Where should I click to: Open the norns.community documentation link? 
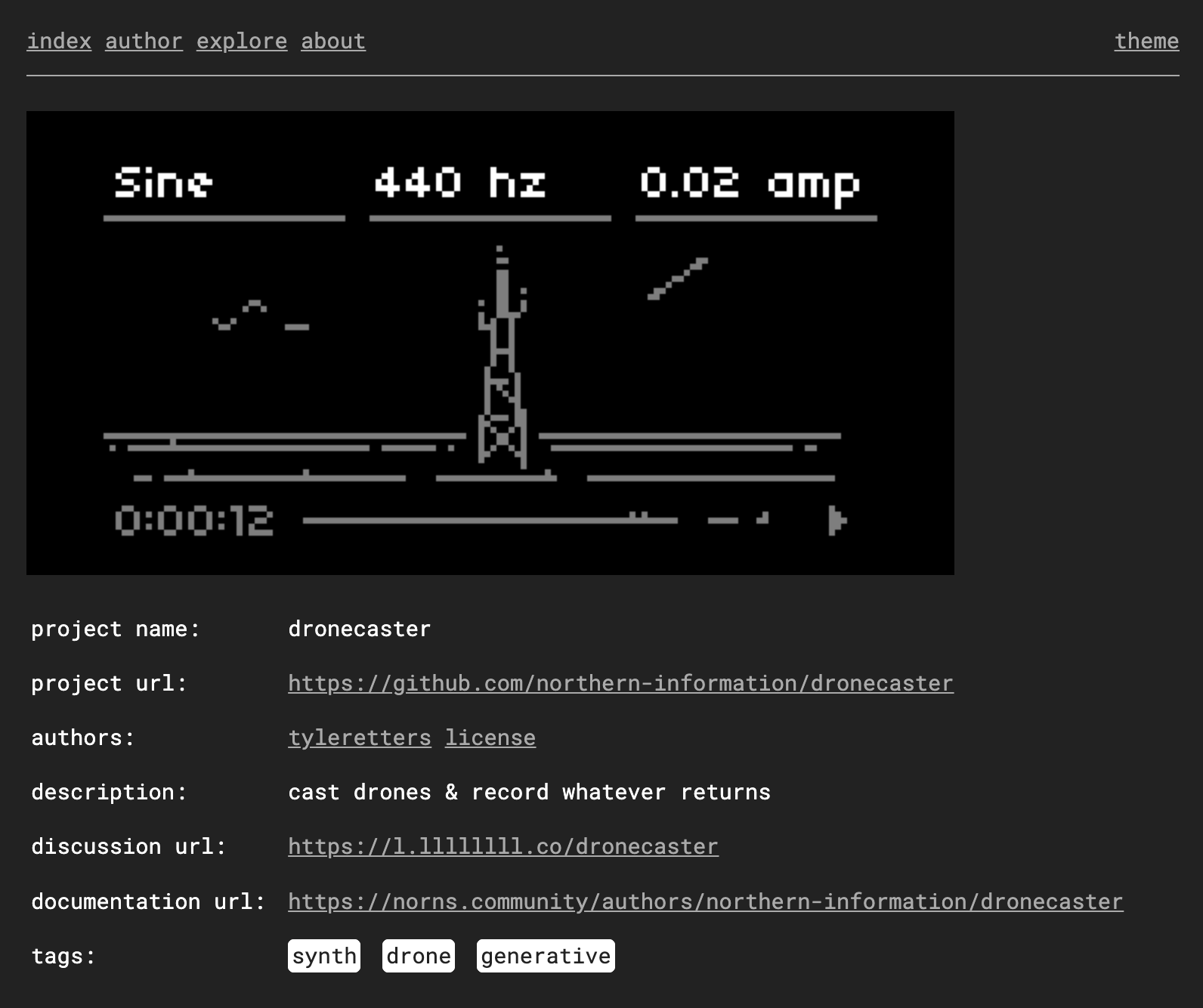[x=706, y=901]
